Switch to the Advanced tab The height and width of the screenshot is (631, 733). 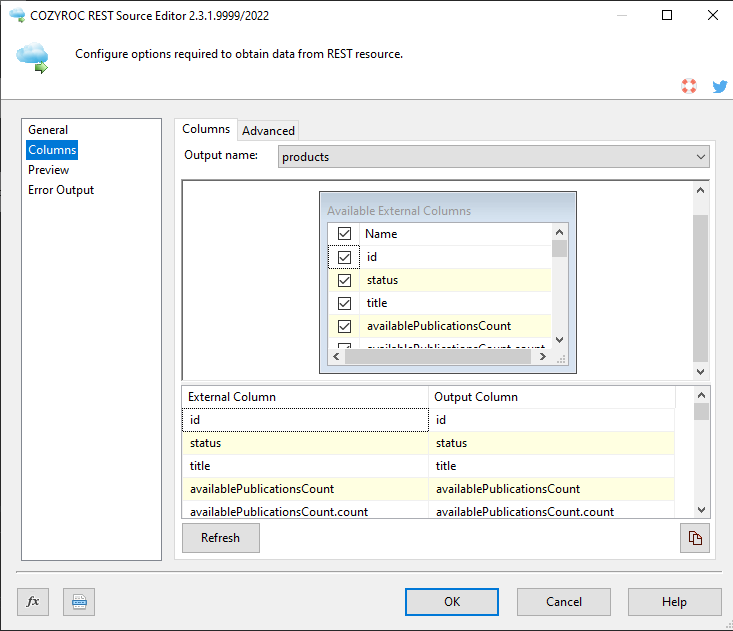pos(268,130)
